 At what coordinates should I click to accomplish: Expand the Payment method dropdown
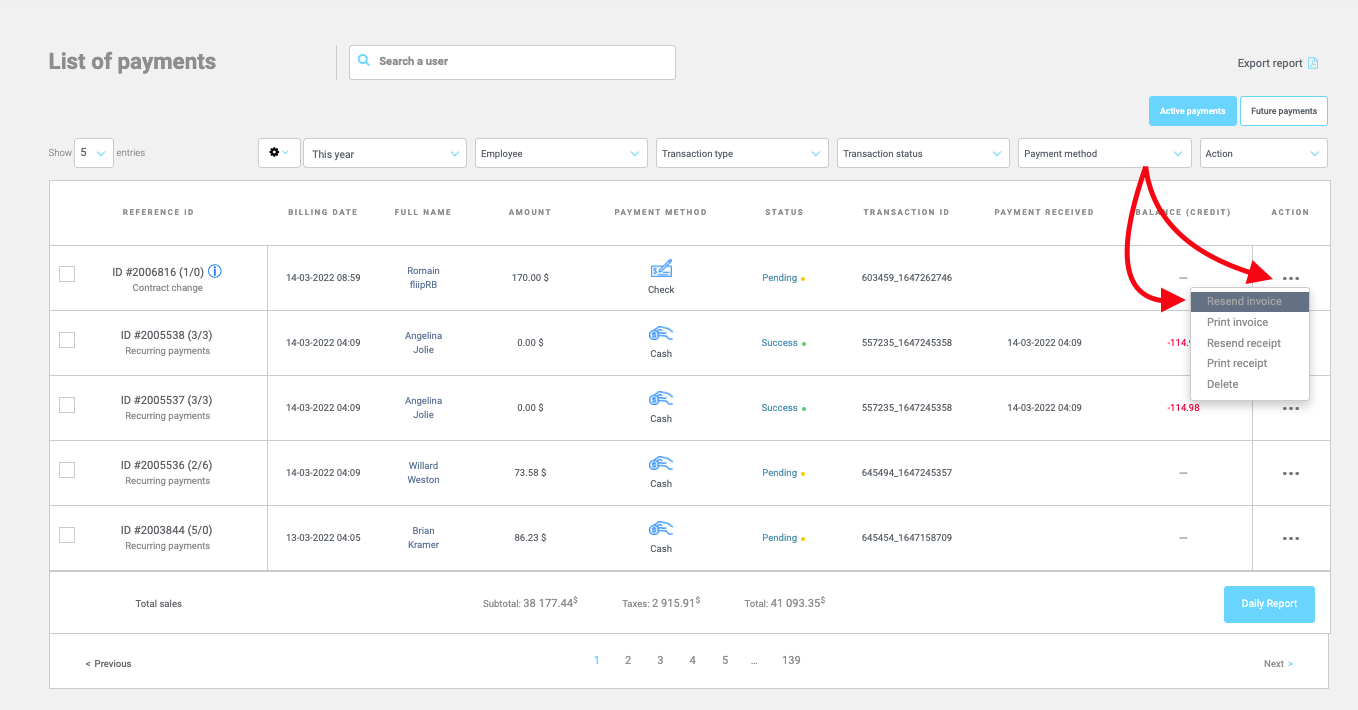tap(1104, 153)
